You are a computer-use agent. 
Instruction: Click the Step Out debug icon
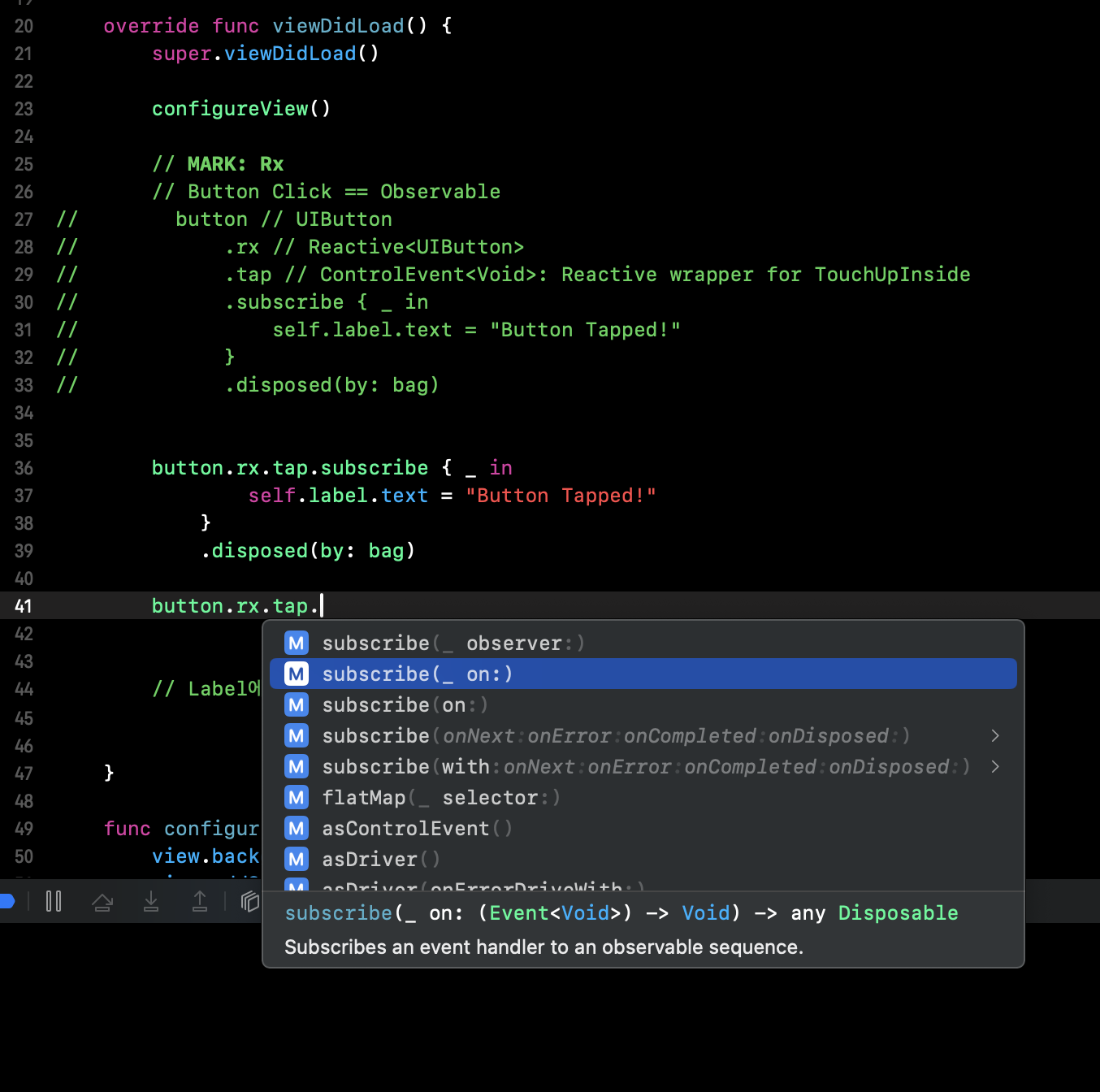200,901
